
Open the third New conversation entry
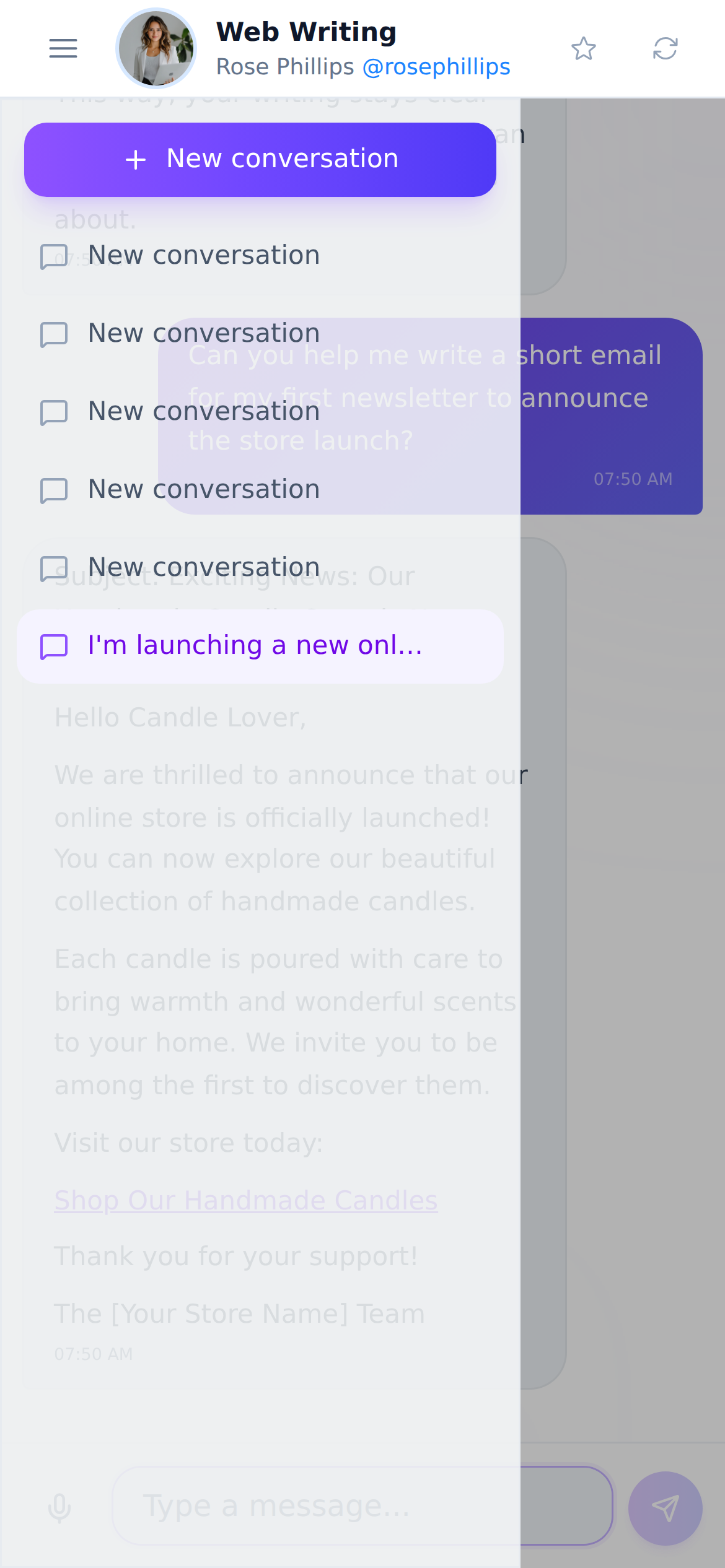click(260, 412)
